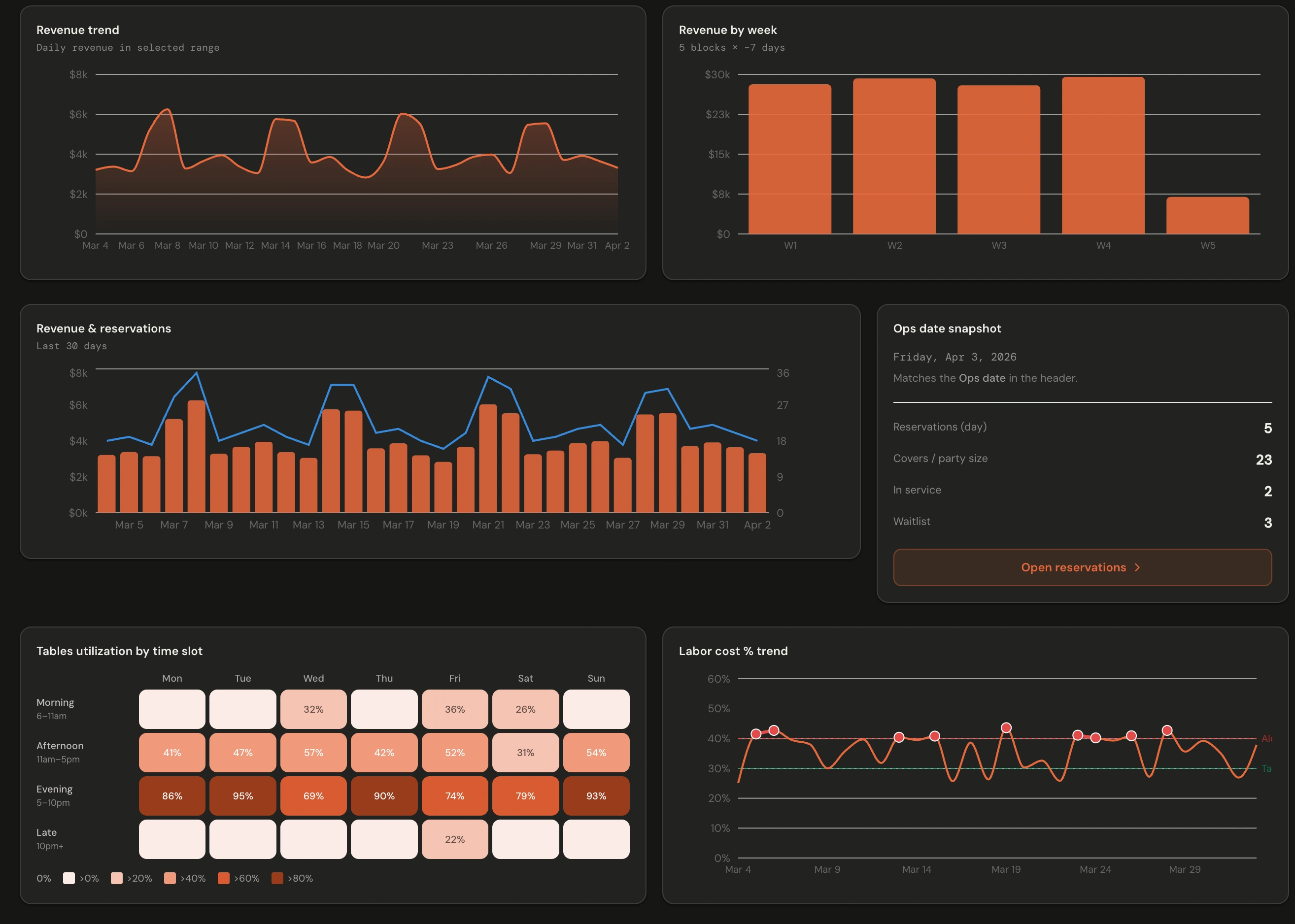
Task: Click the Covers / party size value 23
Action: (x=1265, y=460)
